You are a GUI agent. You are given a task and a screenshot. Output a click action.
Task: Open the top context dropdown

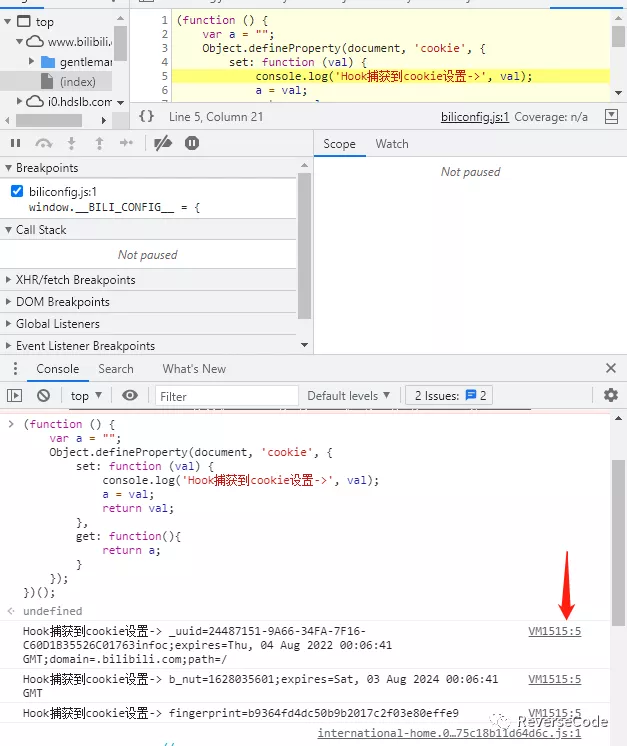click(x=86, y=395)
